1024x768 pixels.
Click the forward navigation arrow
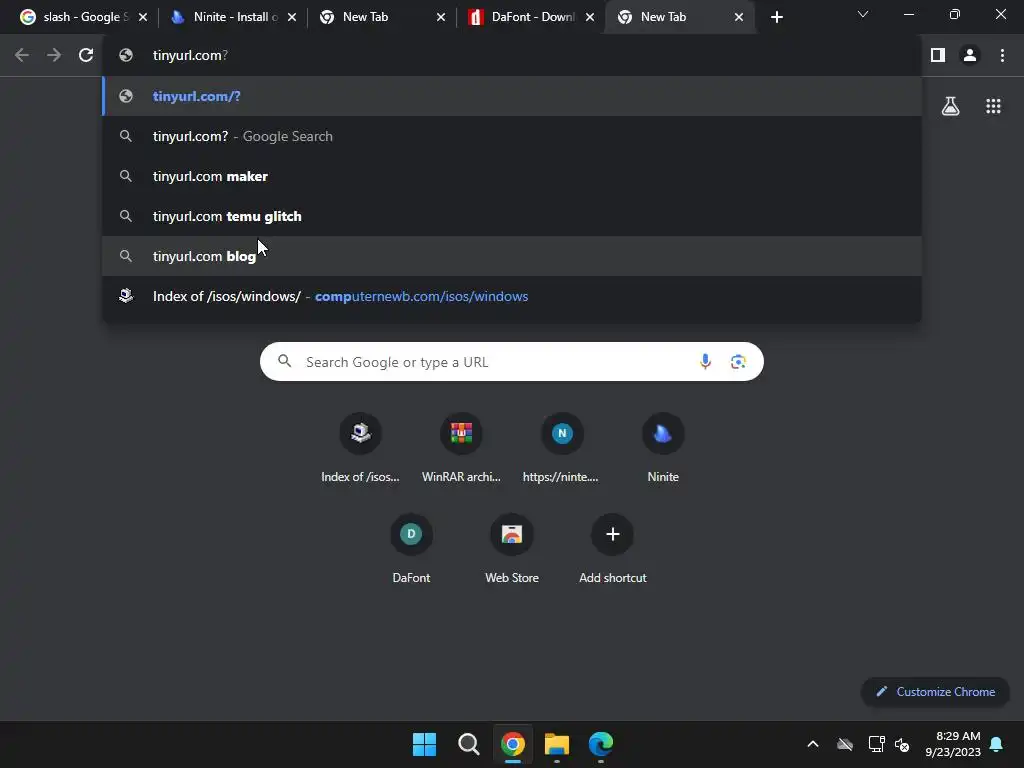pos(54,56)
